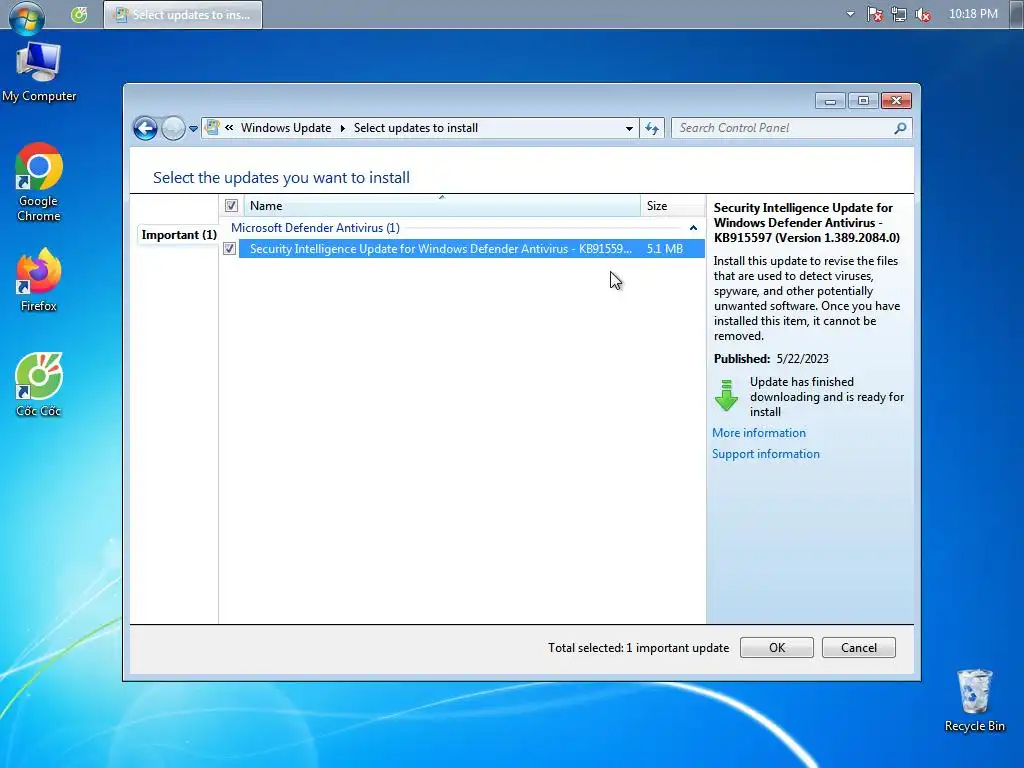Image resolution: width=1024 pixels, height=768 pixels.
Task: Open the Windows Start orb
Action: [x=27, y=16]
